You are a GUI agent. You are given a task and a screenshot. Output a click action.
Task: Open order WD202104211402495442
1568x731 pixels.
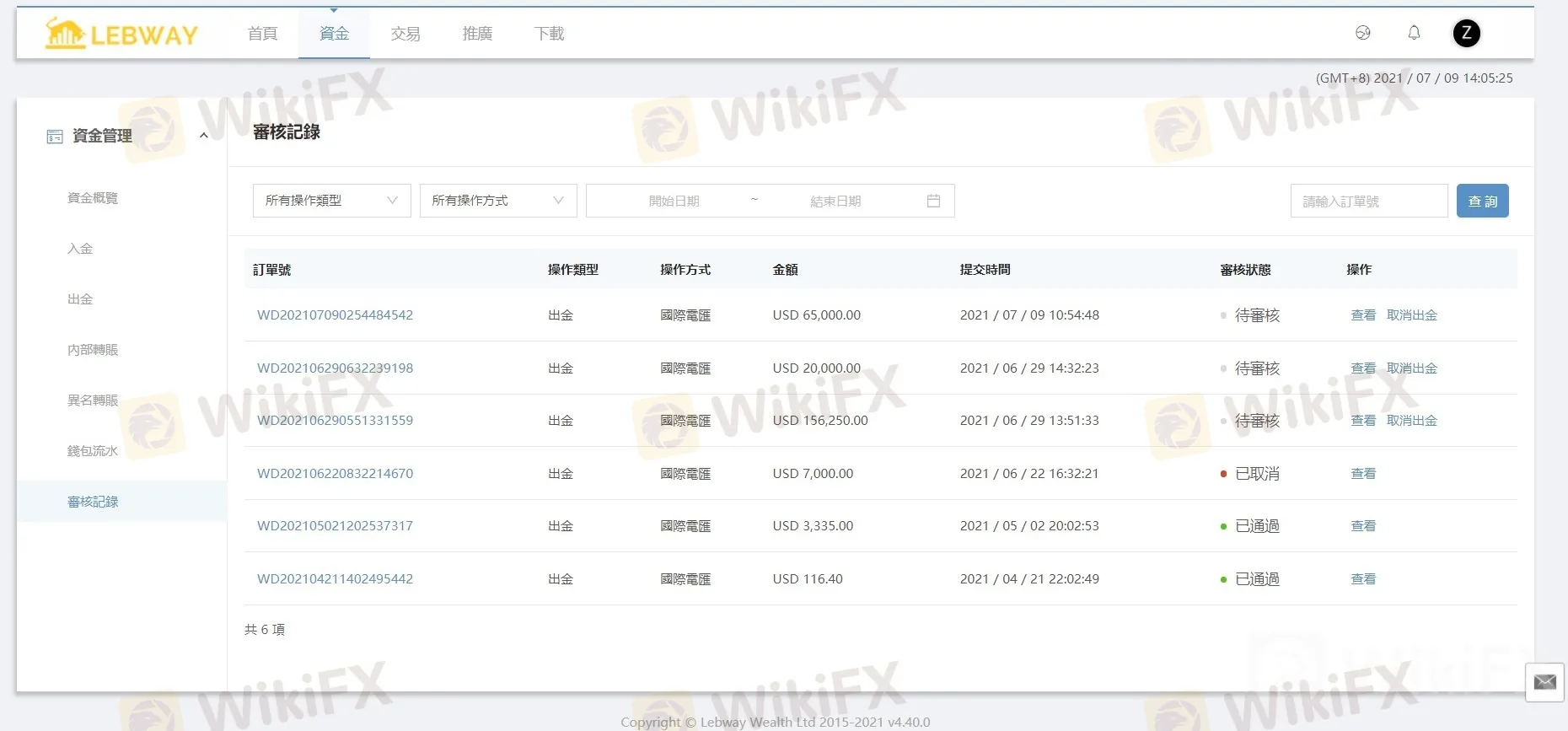[335, 579]
